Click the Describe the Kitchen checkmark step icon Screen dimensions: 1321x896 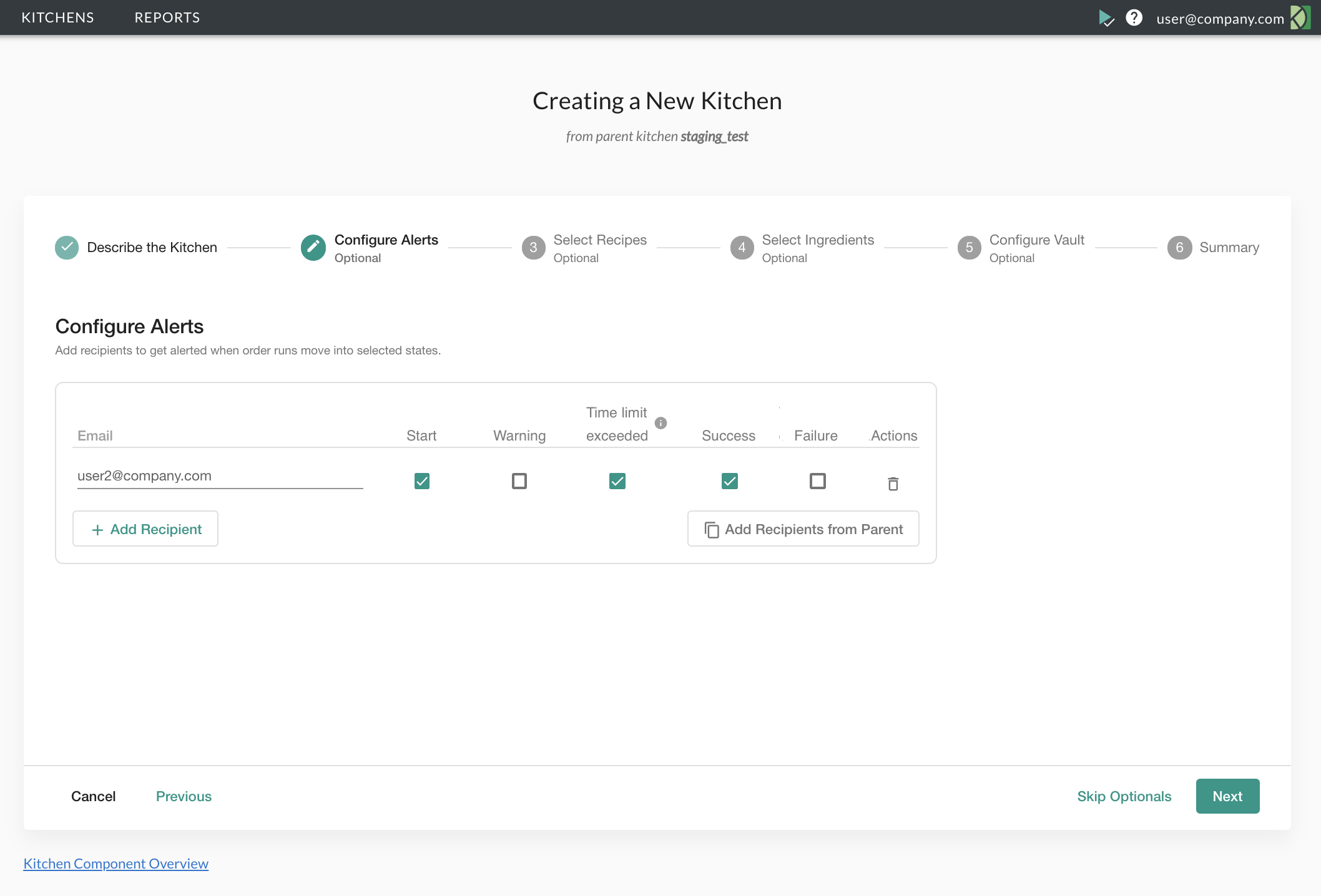pyautogui.click(x=67, y=248)
